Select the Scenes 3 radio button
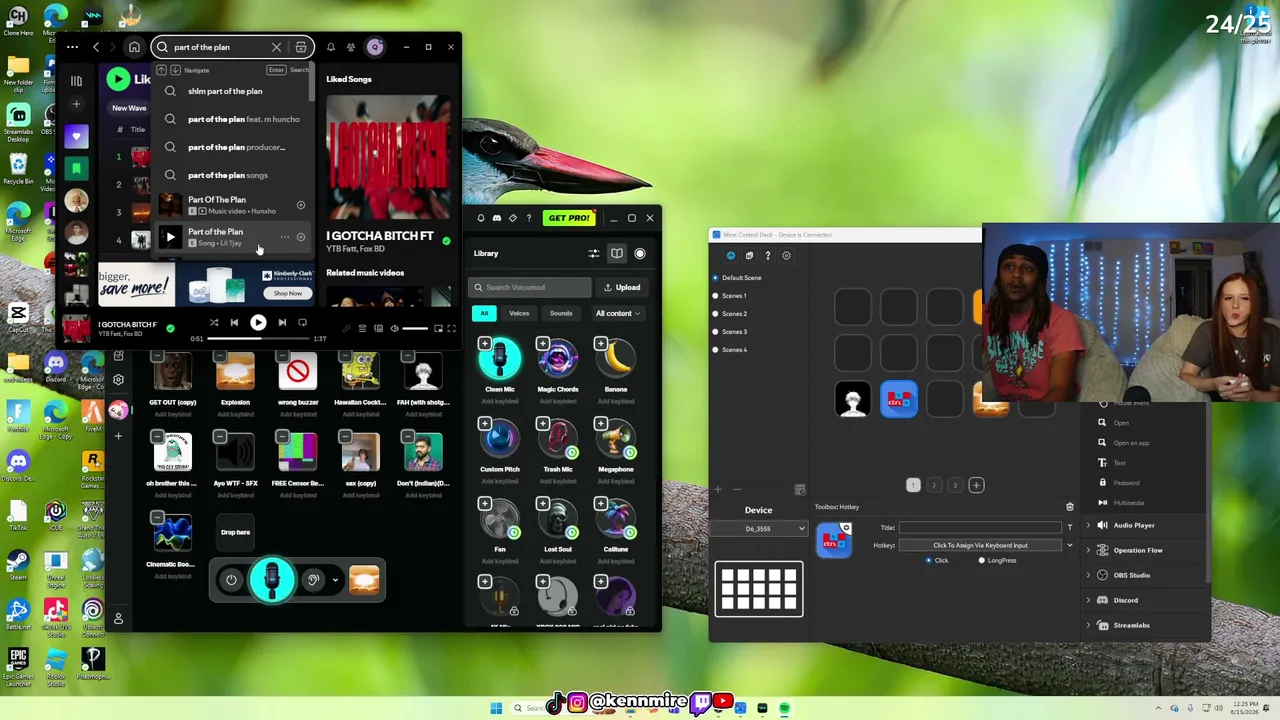The width and height of the screenshot is (1280, 720). [715, 332]
